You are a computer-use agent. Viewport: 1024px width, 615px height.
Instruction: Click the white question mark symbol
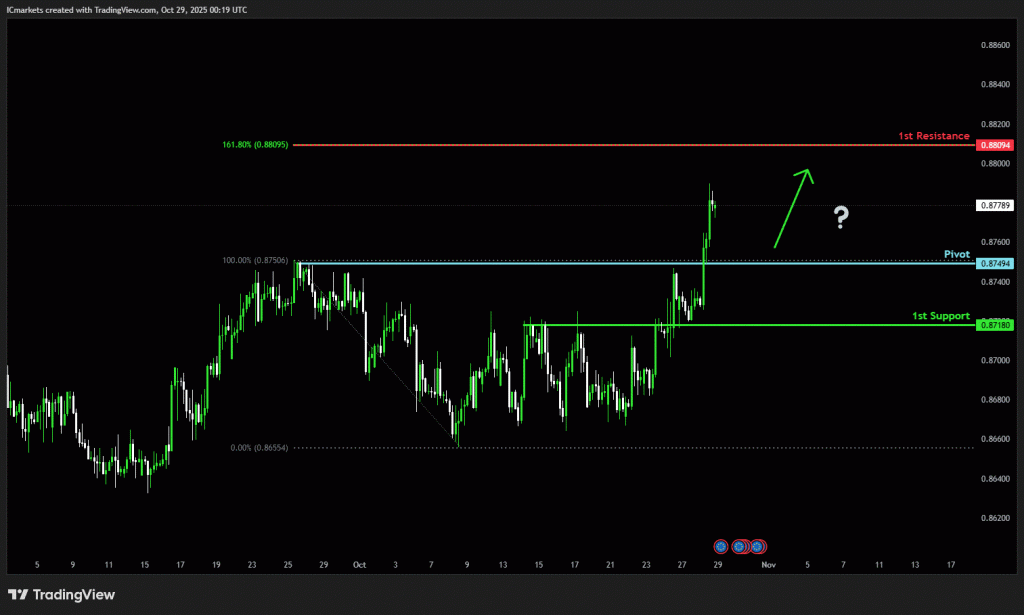pos(841,217)
